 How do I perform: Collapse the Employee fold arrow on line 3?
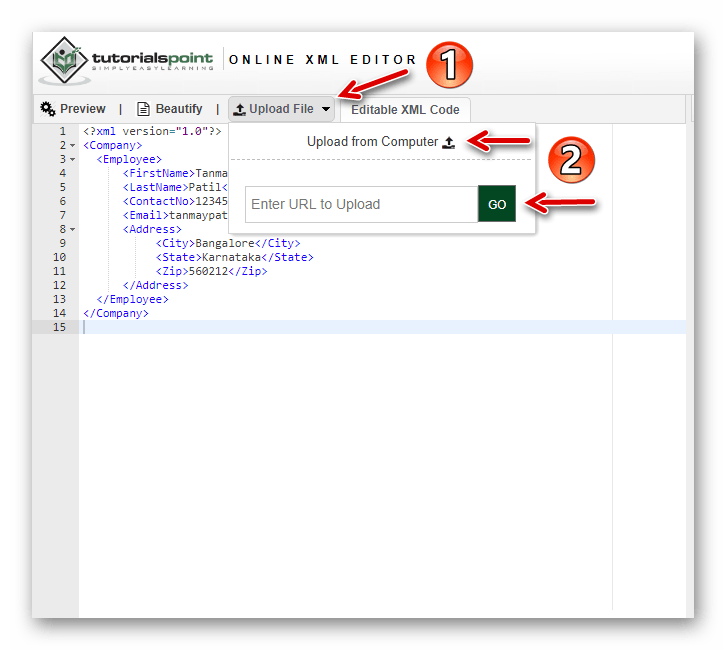pyautogui.click(x=73, y=159)
